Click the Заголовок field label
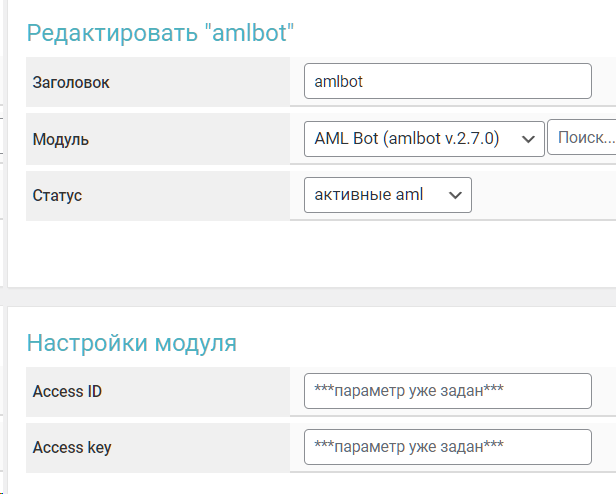This screenshot has width=616, height=494. (71, 83)
